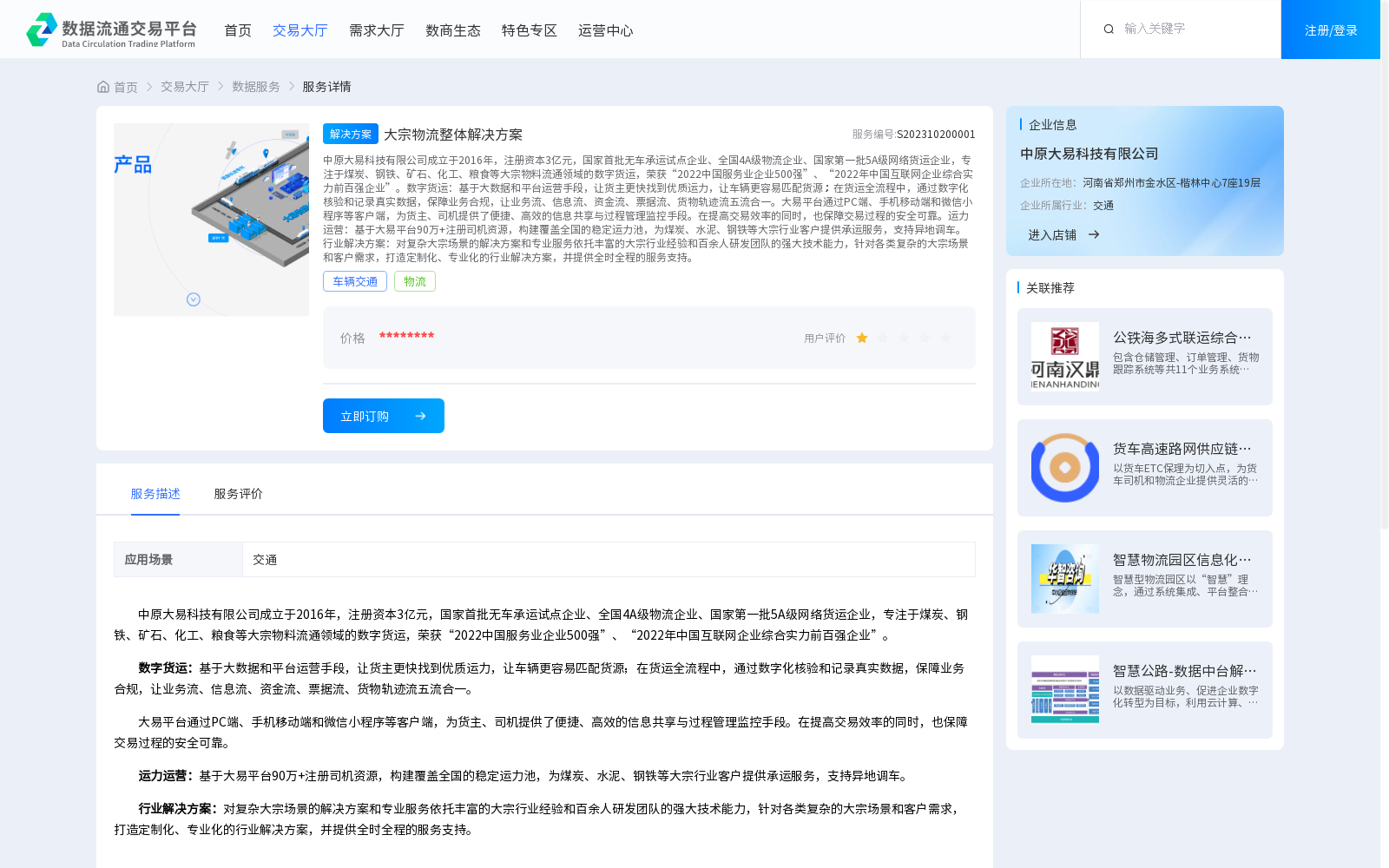Click the product image thumbnail
Screen dimensions: 1389x868
click(211, 220)
